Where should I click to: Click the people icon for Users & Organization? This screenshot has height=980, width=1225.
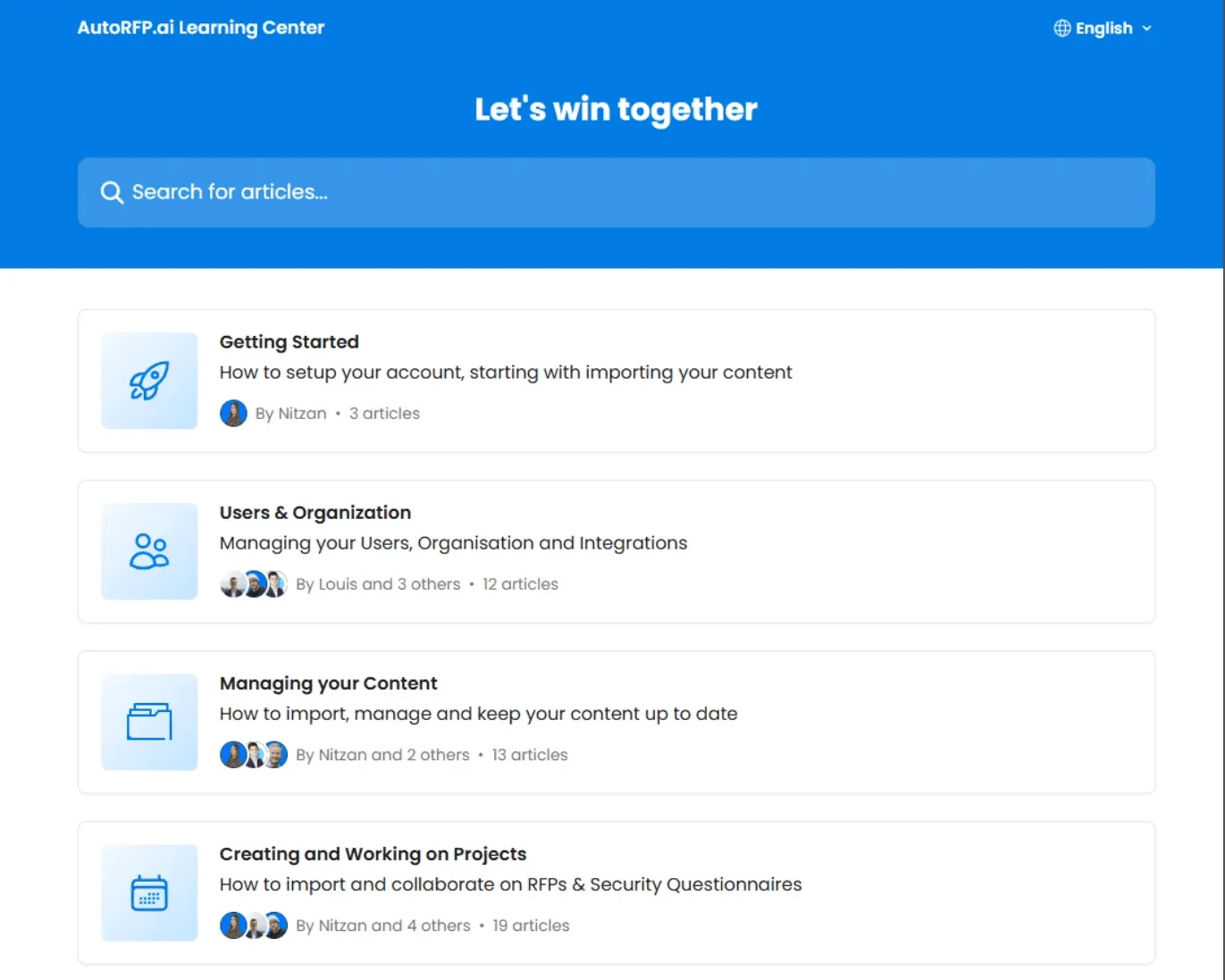149,551
